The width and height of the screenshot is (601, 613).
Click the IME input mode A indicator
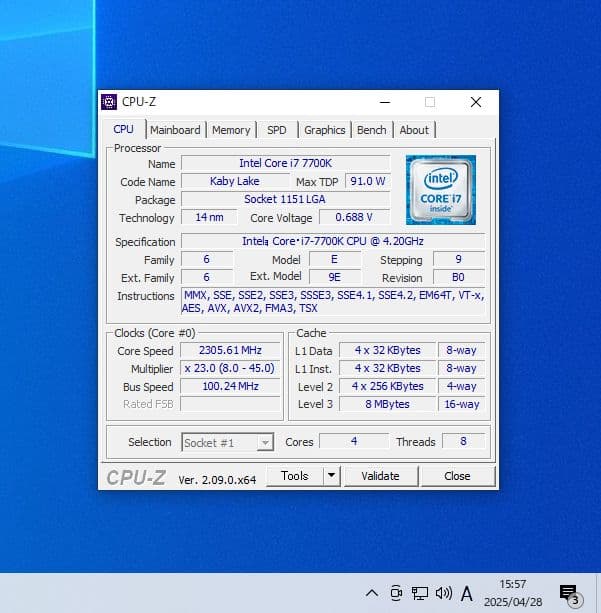tap(466, 593)
